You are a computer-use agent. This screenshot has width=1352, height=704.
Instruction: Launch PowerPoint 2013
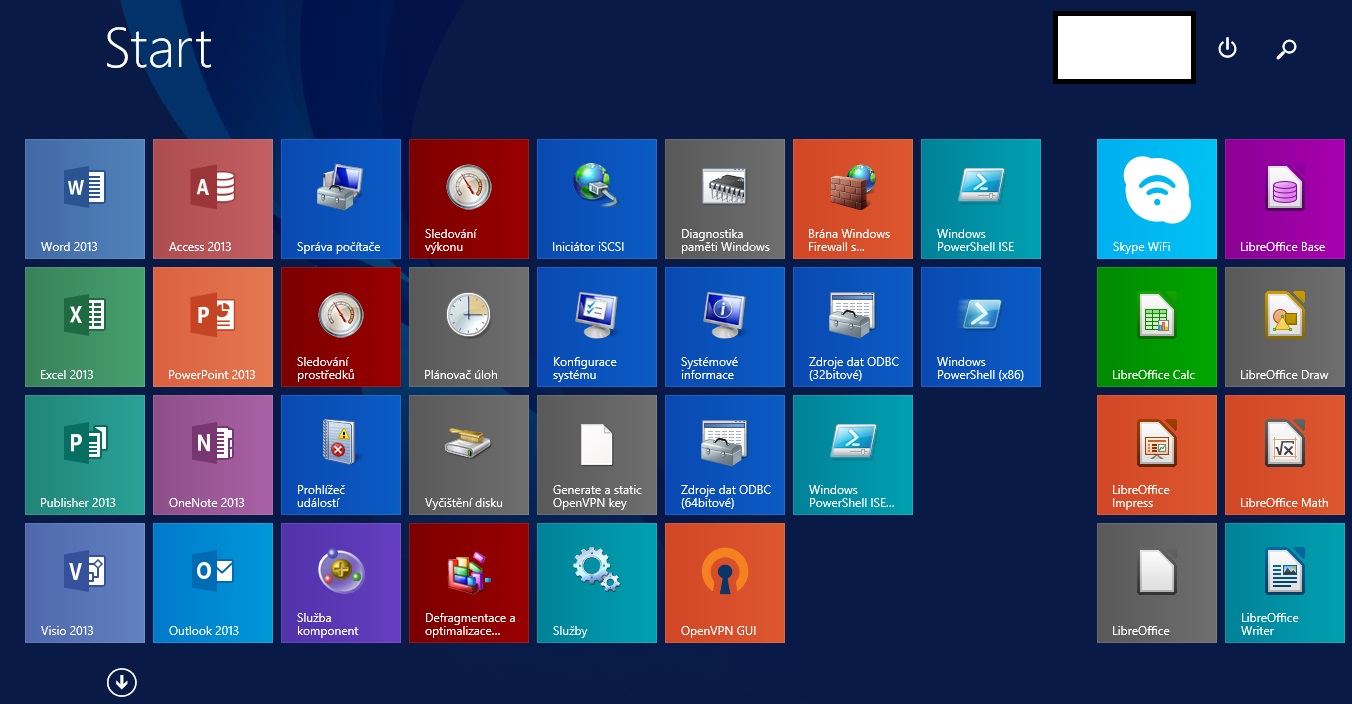[x=213, y=327]
